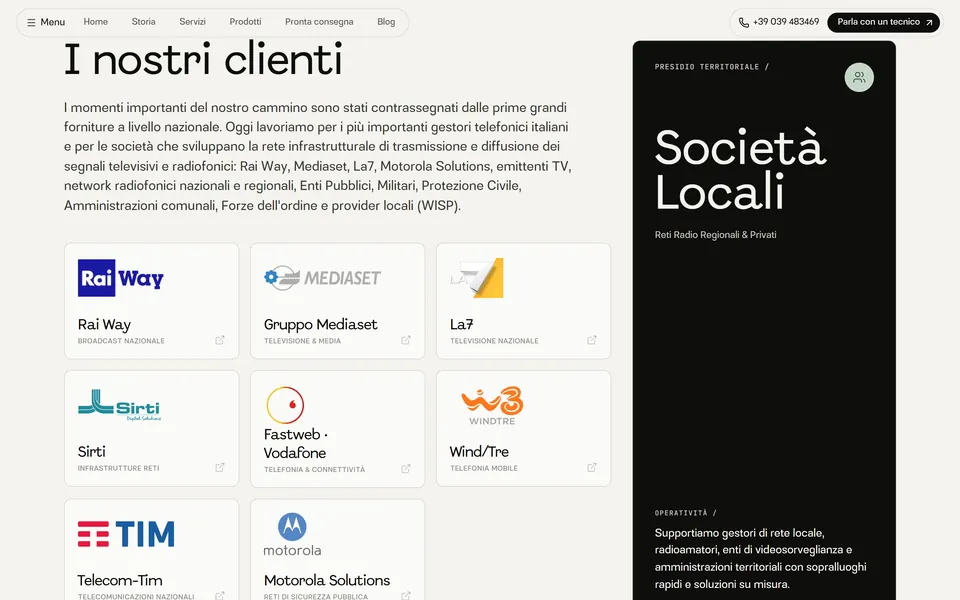Click the I nostri clienti heading
960x600 pixels.
[x=203, y=60]
